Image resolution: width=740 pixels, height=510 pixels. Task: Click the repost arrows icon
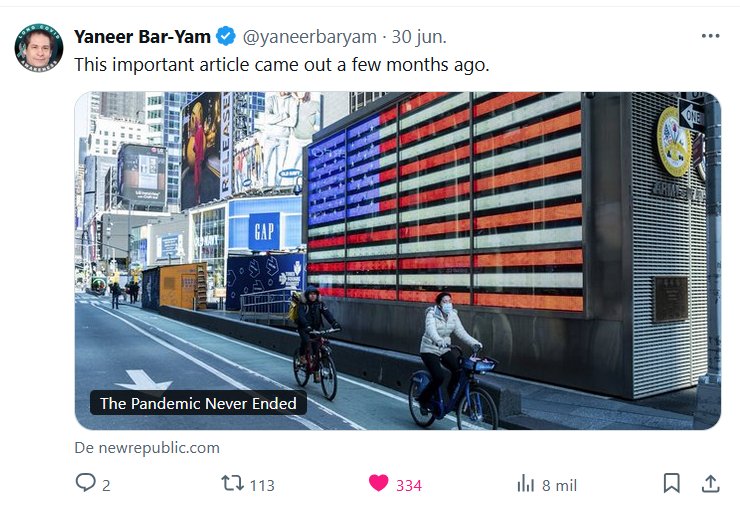(x=232, y=484)
